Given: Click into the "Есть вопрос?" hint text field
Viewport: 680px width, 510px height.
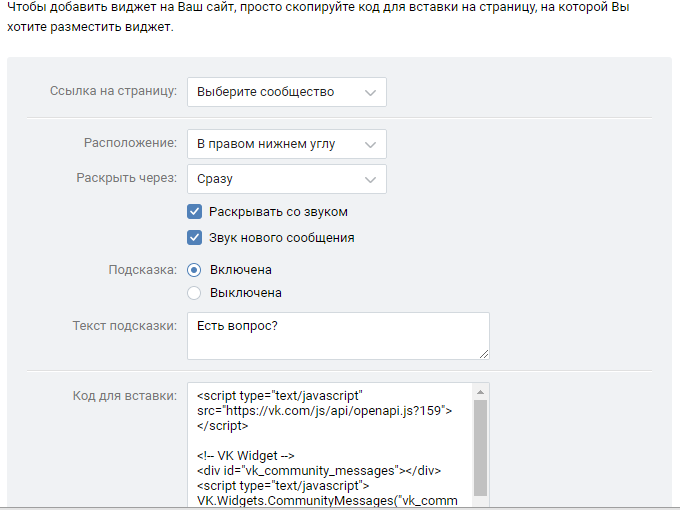Looking at the screenshot, I should click(x=338, y=336).
